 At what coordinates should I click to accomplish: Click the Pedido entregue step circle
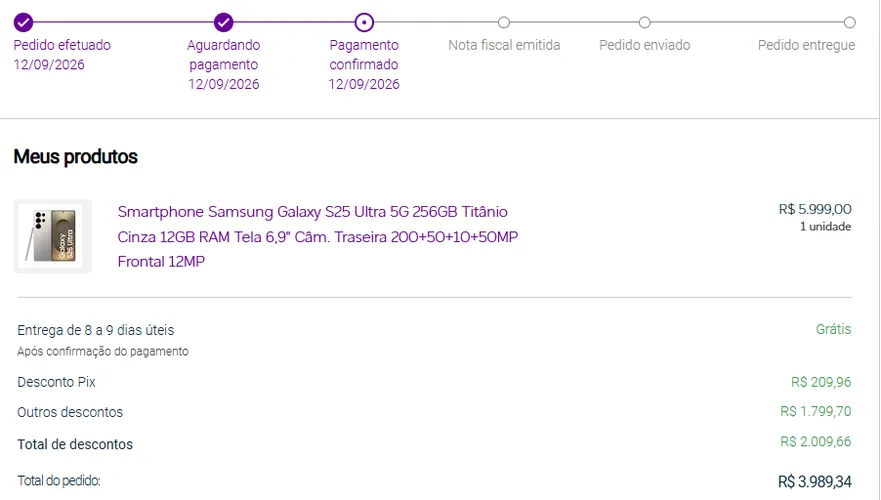pyautogui.click(x=850, y=22)
